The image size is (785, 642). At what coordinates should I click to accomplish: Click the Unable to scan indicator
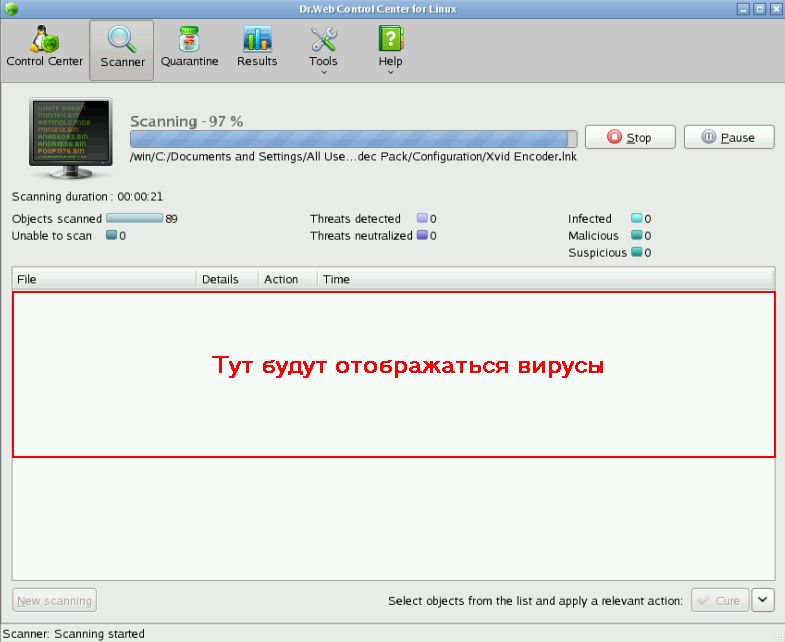click(111, 235)
